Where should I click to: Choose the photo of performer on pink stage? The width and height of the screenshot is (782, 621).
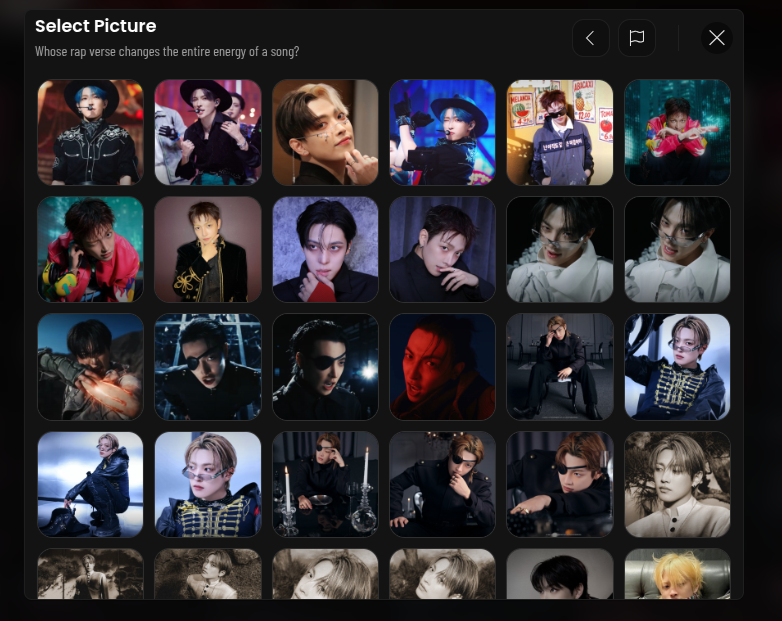pos(208,132)
